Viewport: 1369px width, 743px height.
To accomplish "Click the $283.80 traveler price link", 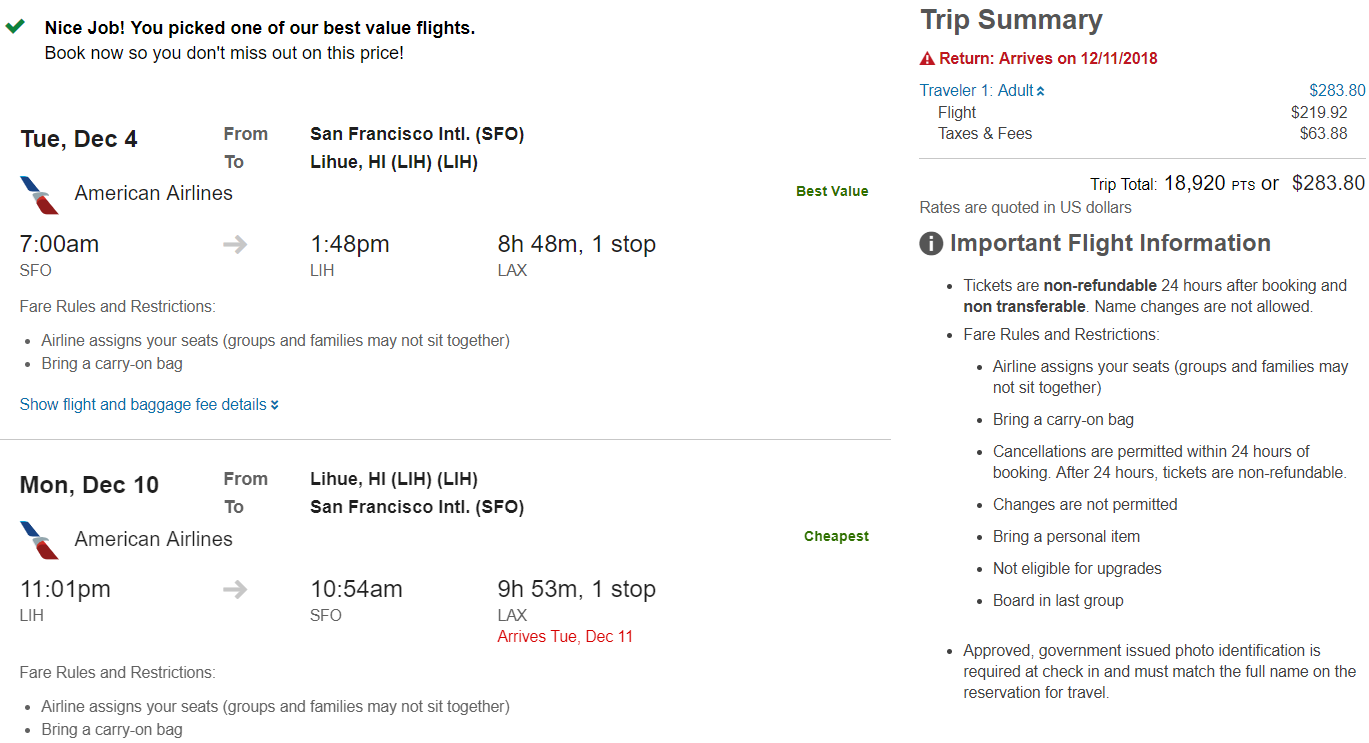I will click(x=1337, y=91).
